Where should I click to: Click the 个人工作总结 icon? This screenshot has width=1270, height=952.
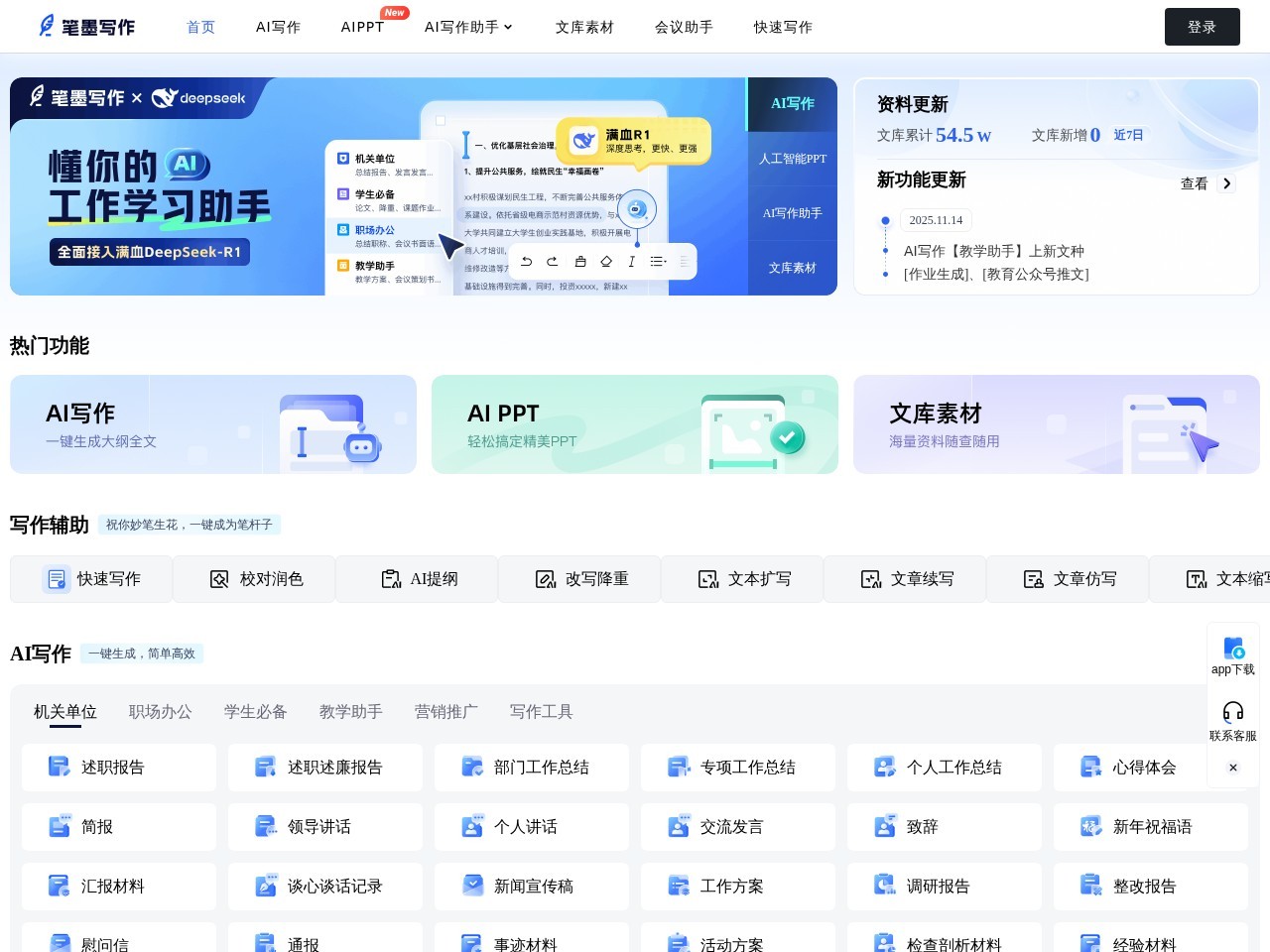point(885,767)
